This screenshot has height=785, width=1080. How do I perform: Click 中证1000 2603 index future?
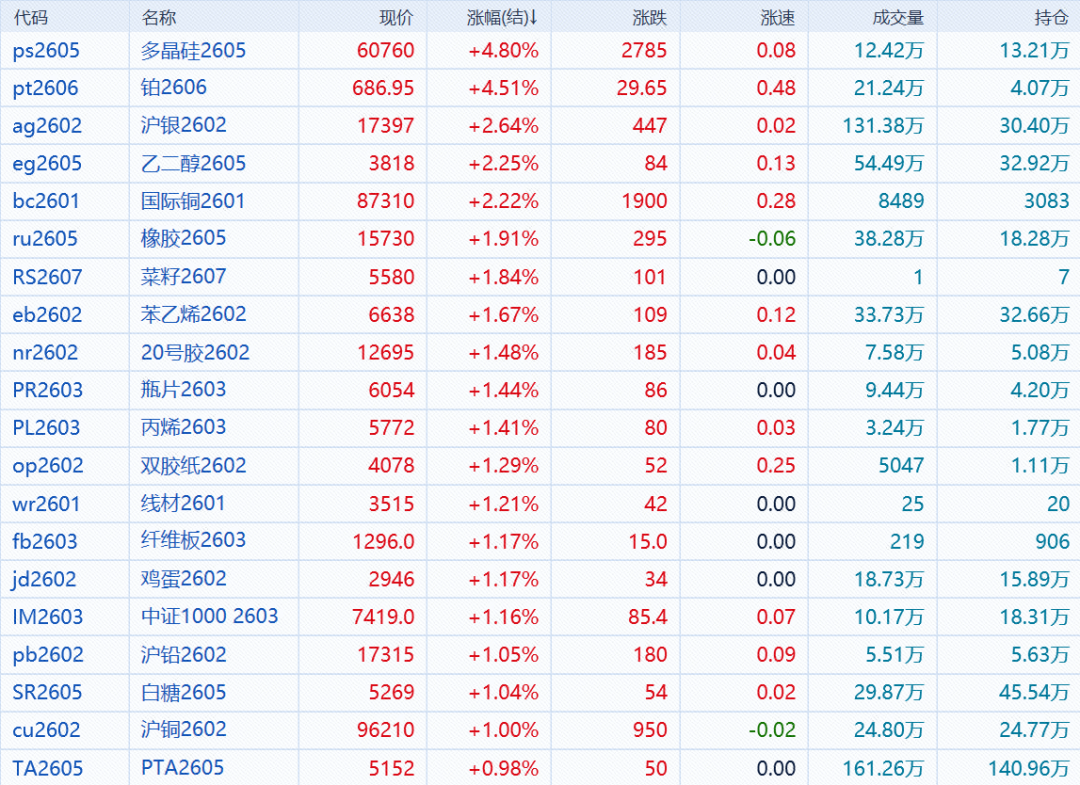click(209, 617)
